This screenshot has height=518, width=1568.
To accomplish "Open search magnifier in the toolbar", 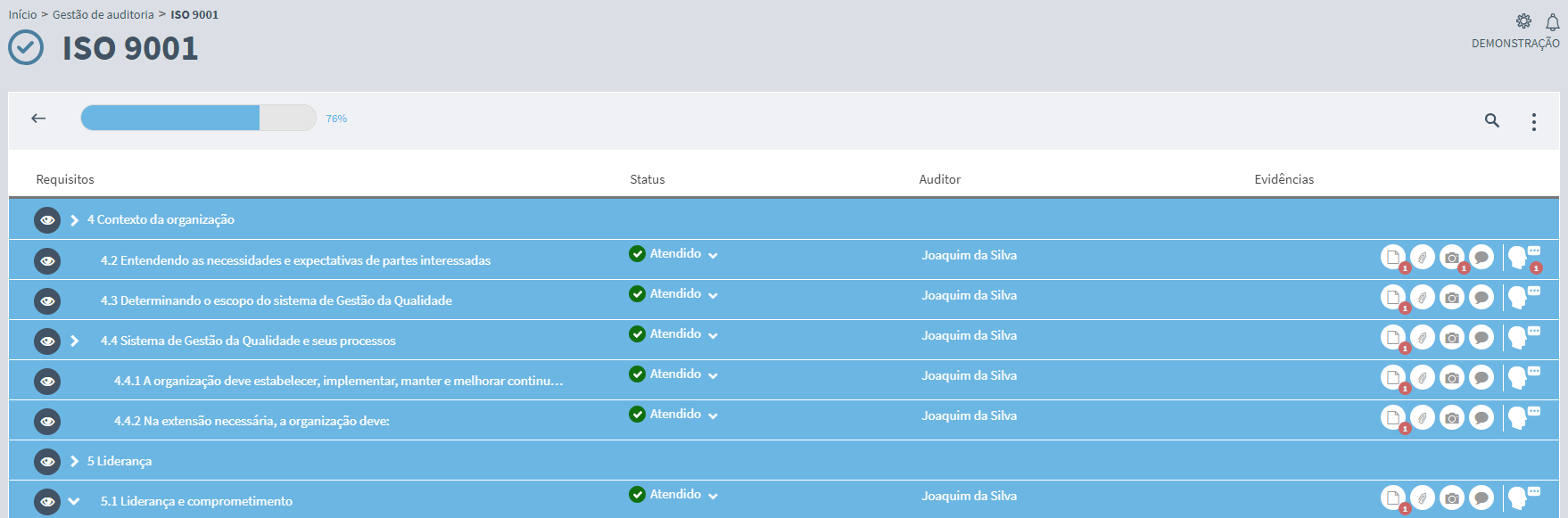I will coord(1491,120).
